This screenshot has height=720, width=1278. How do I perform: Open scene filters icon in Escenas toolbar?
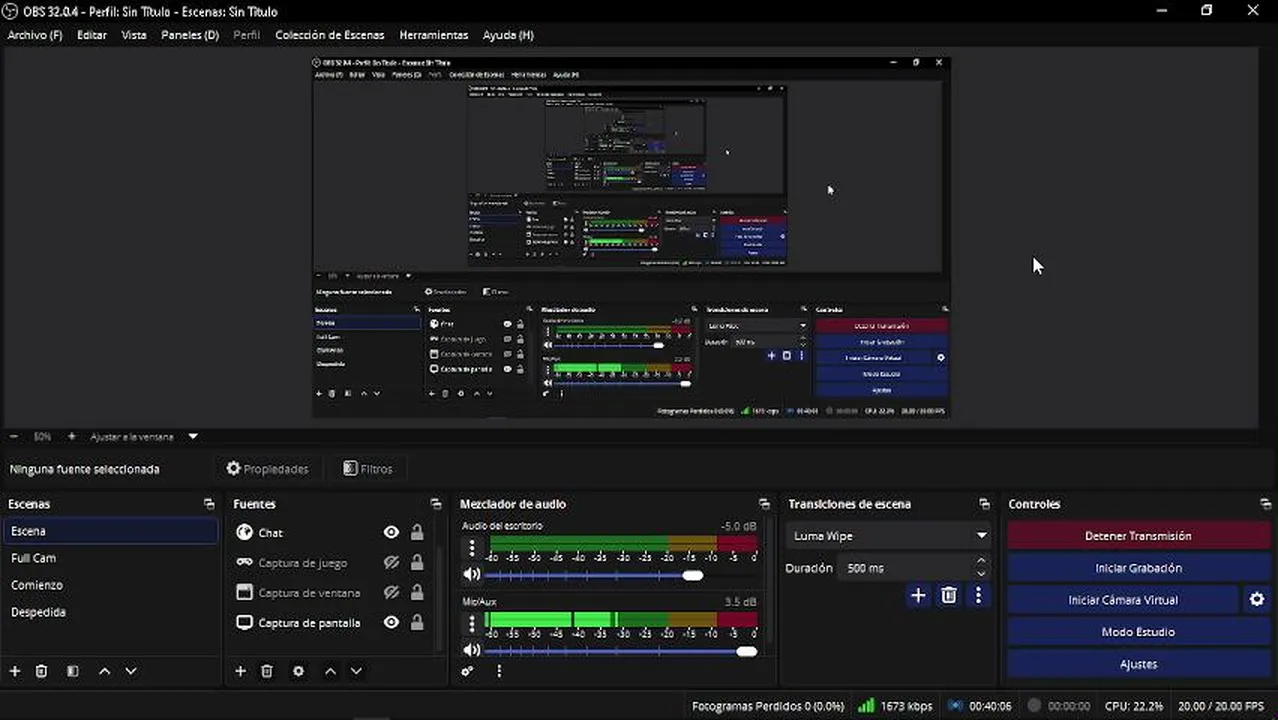72,671
